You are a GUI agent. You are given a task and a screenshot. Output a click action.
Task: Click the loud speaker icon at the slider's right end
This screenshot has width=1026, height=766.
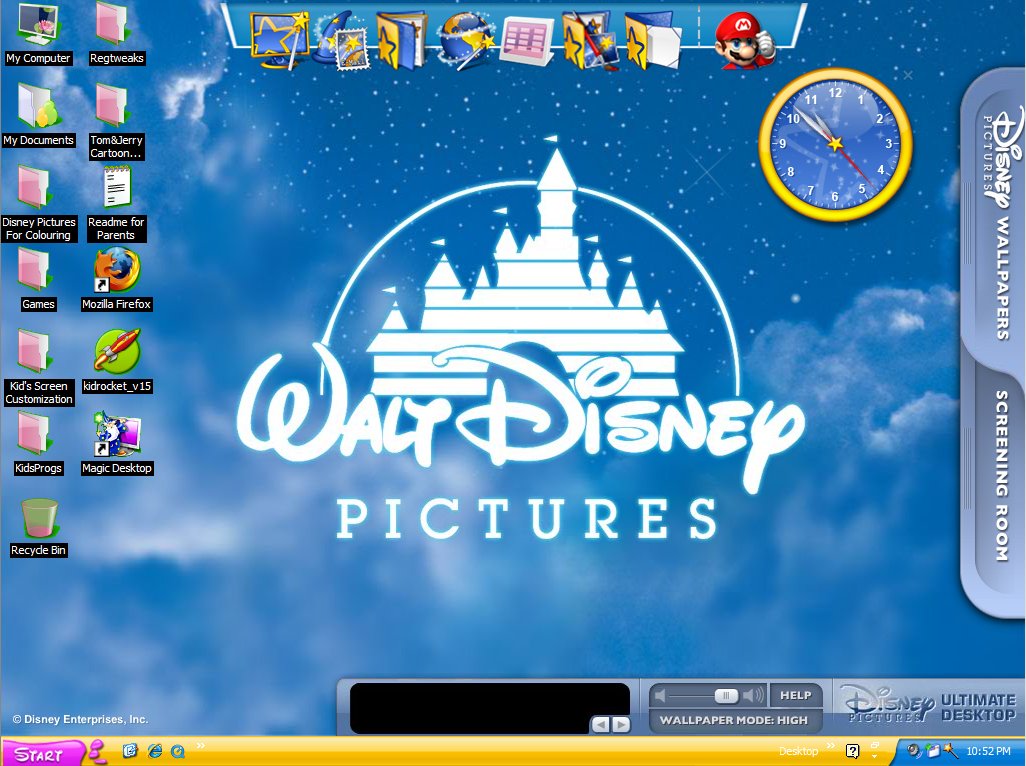(754, 695)
